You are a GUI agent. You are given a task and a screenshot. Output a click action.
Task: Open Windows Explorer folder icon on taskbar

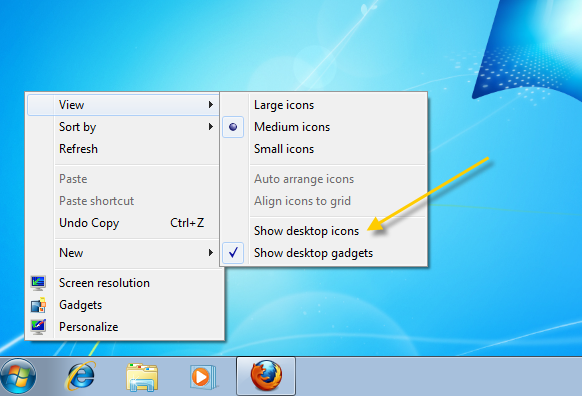[142, 377]
